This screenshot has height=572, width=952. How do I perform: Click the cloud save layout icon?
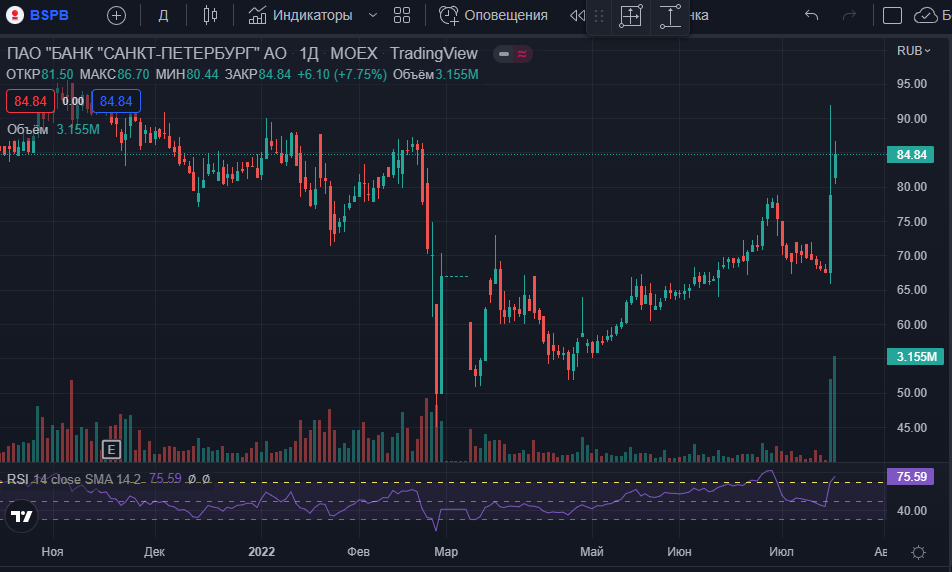[925, 15]
